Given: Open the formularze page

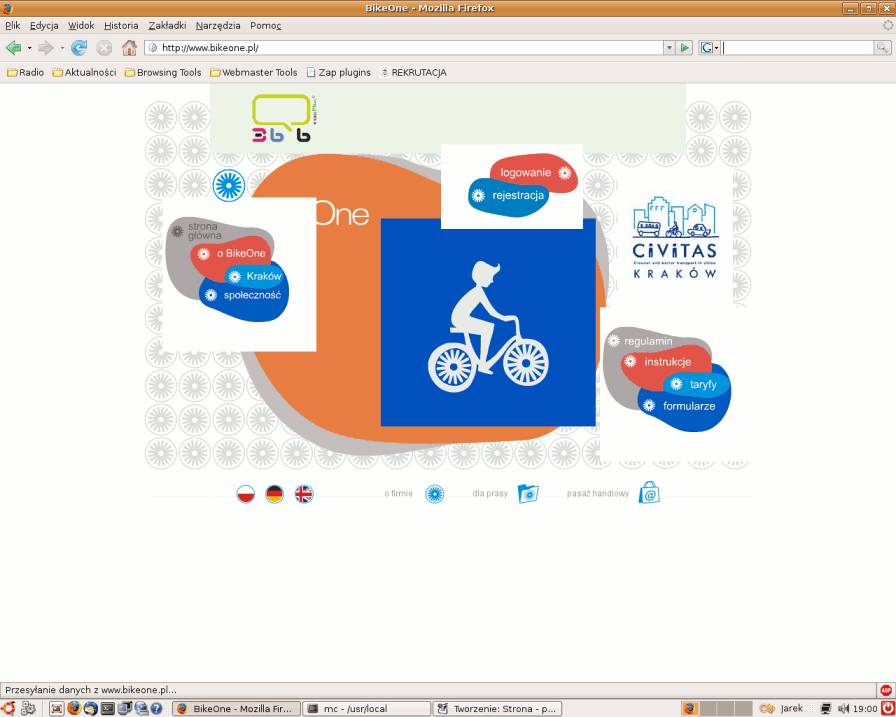Looking at the screenshot, I should [x=681, y=406].
